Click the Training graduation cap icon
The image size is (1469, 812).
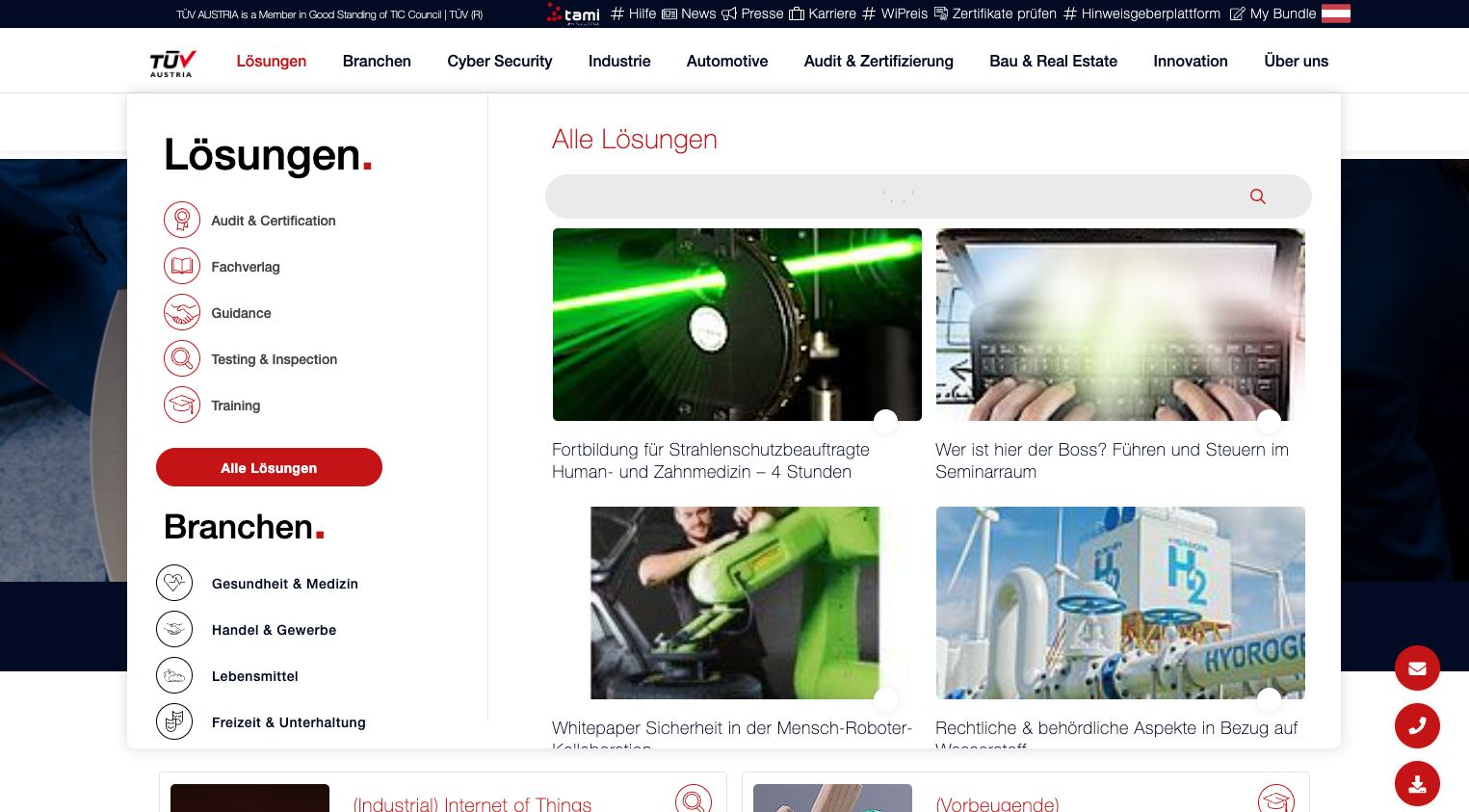click(x=182, y=405)
